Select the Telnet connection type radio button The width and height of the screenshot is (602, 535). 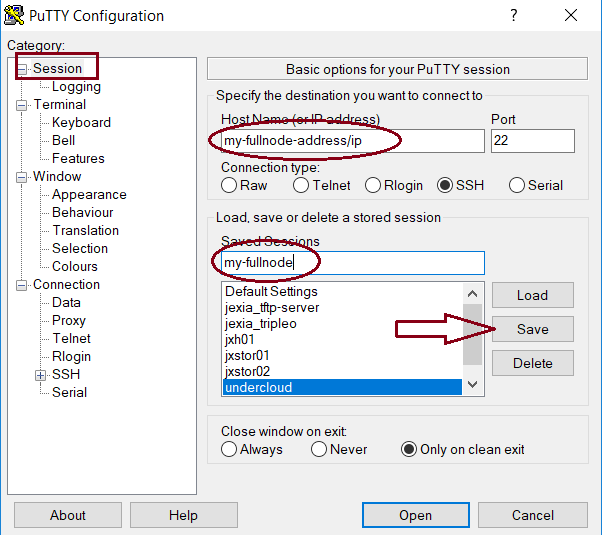(301, 186)
